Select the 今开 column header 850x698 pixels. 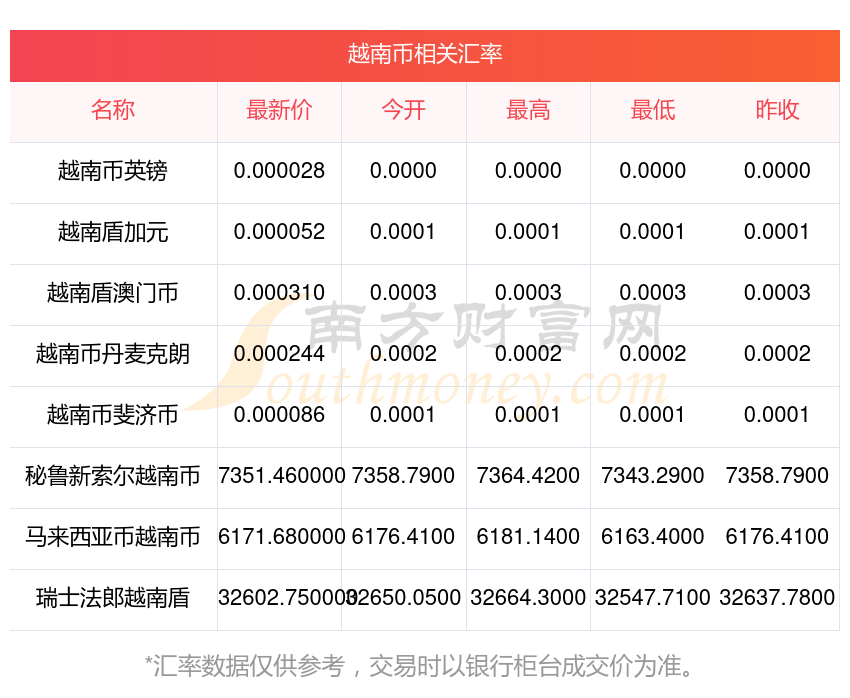(403, 110)
